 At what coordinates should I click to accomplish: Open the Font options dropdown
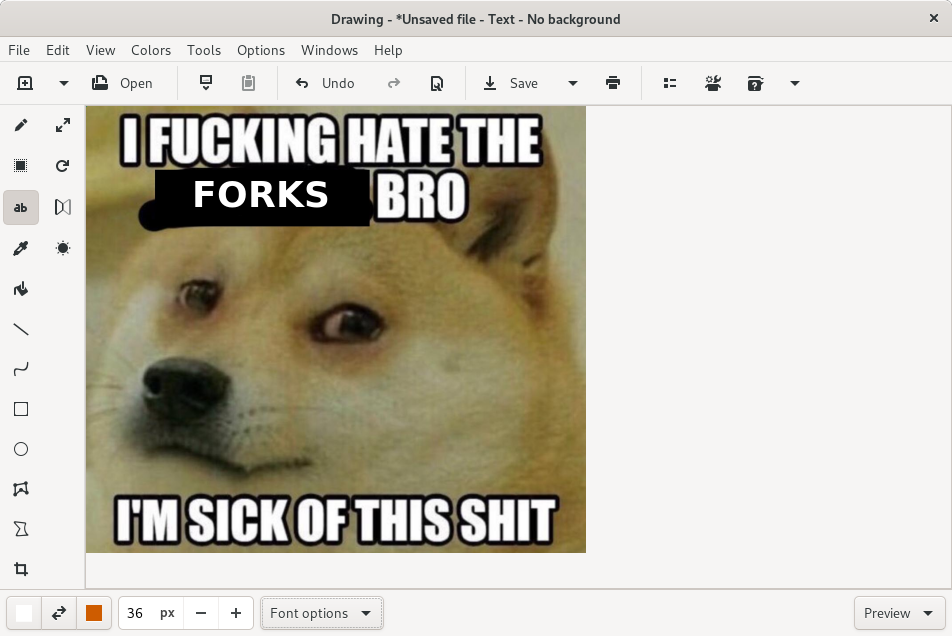point(322,614)
